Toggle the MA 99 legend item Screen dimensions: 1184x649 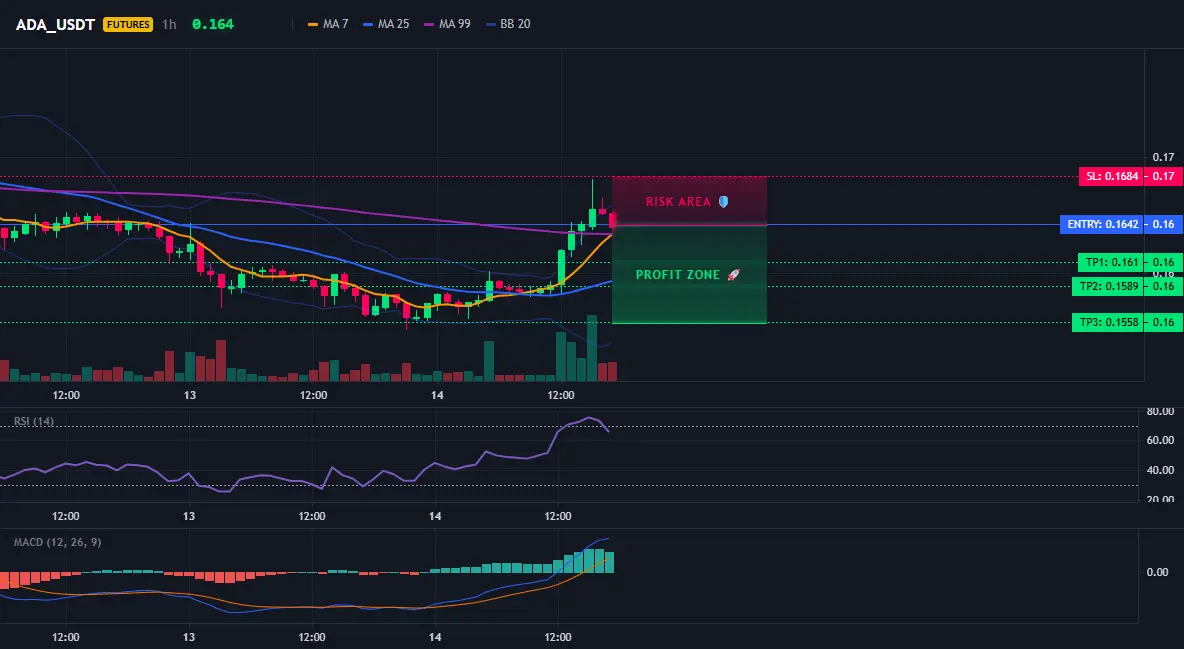[x=447, y=24]
